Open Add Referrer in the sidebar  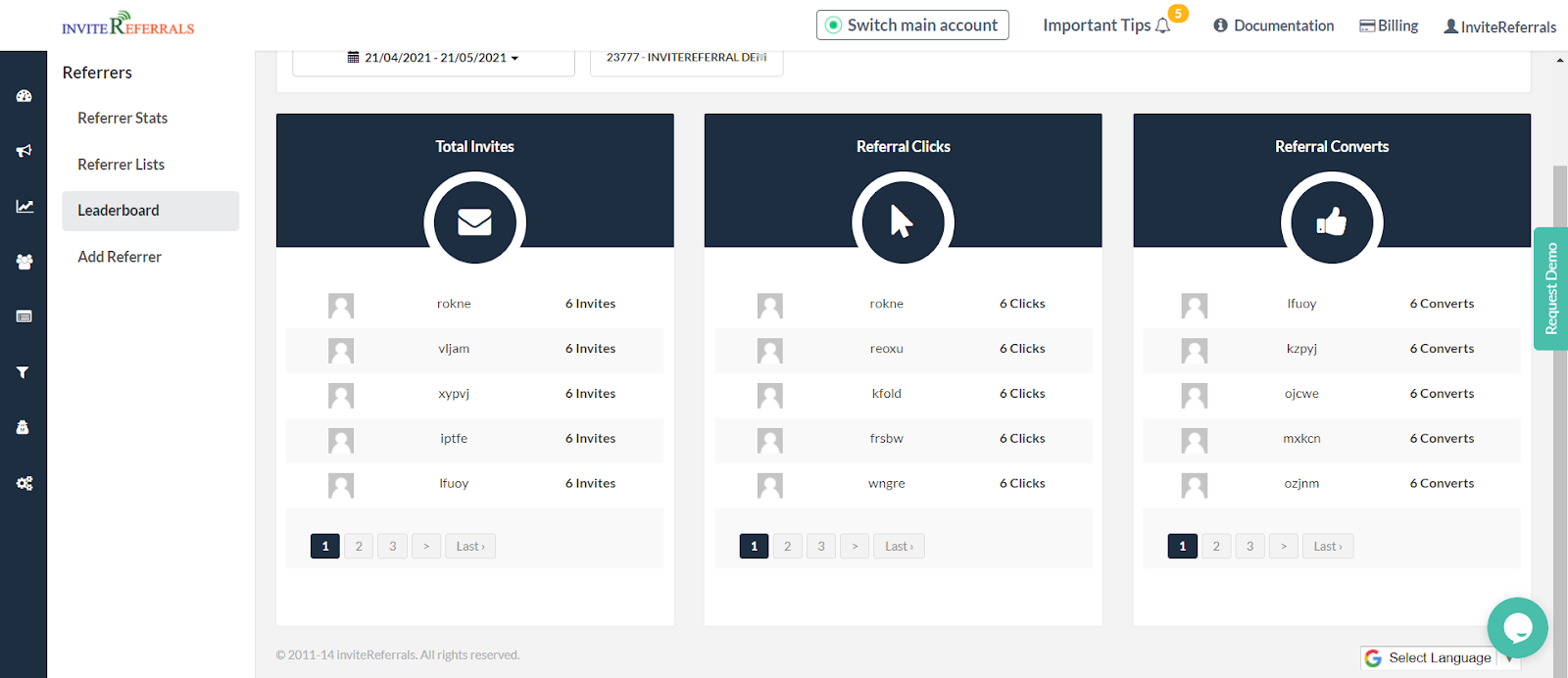click(x=120, y=257)
